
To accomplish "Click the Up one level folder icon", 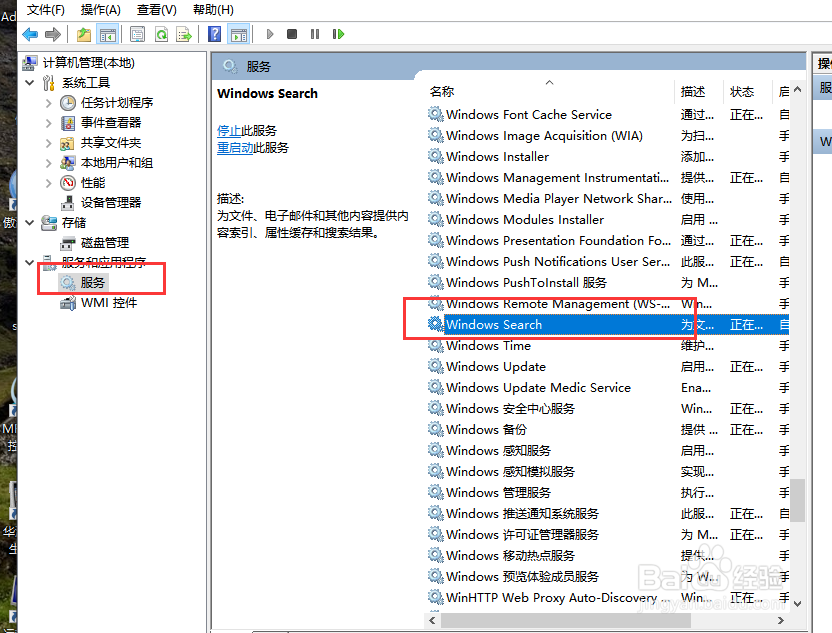I will 84,34.
